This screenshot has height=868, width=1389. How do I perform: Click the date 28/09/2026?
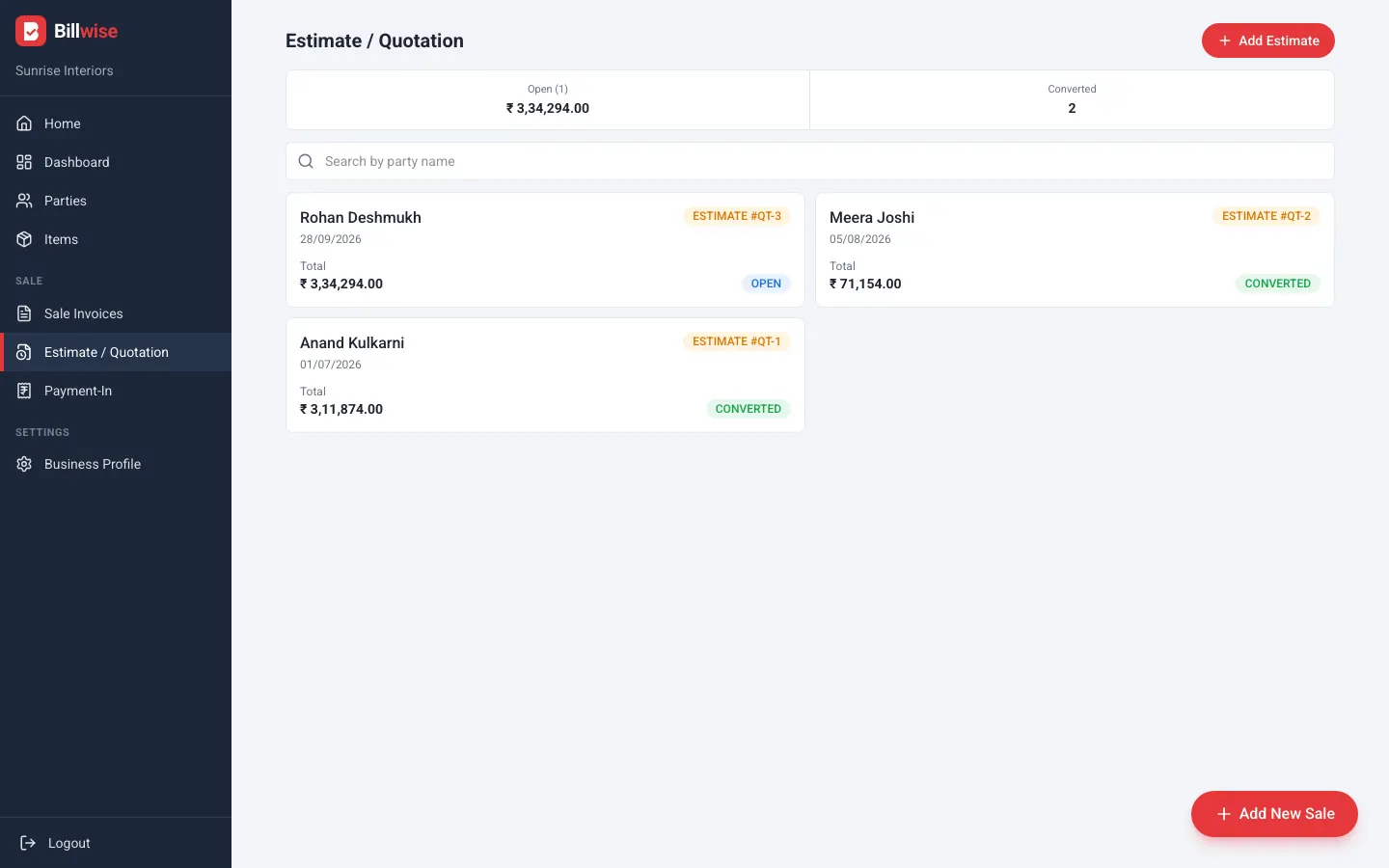[x=331, y=239]
